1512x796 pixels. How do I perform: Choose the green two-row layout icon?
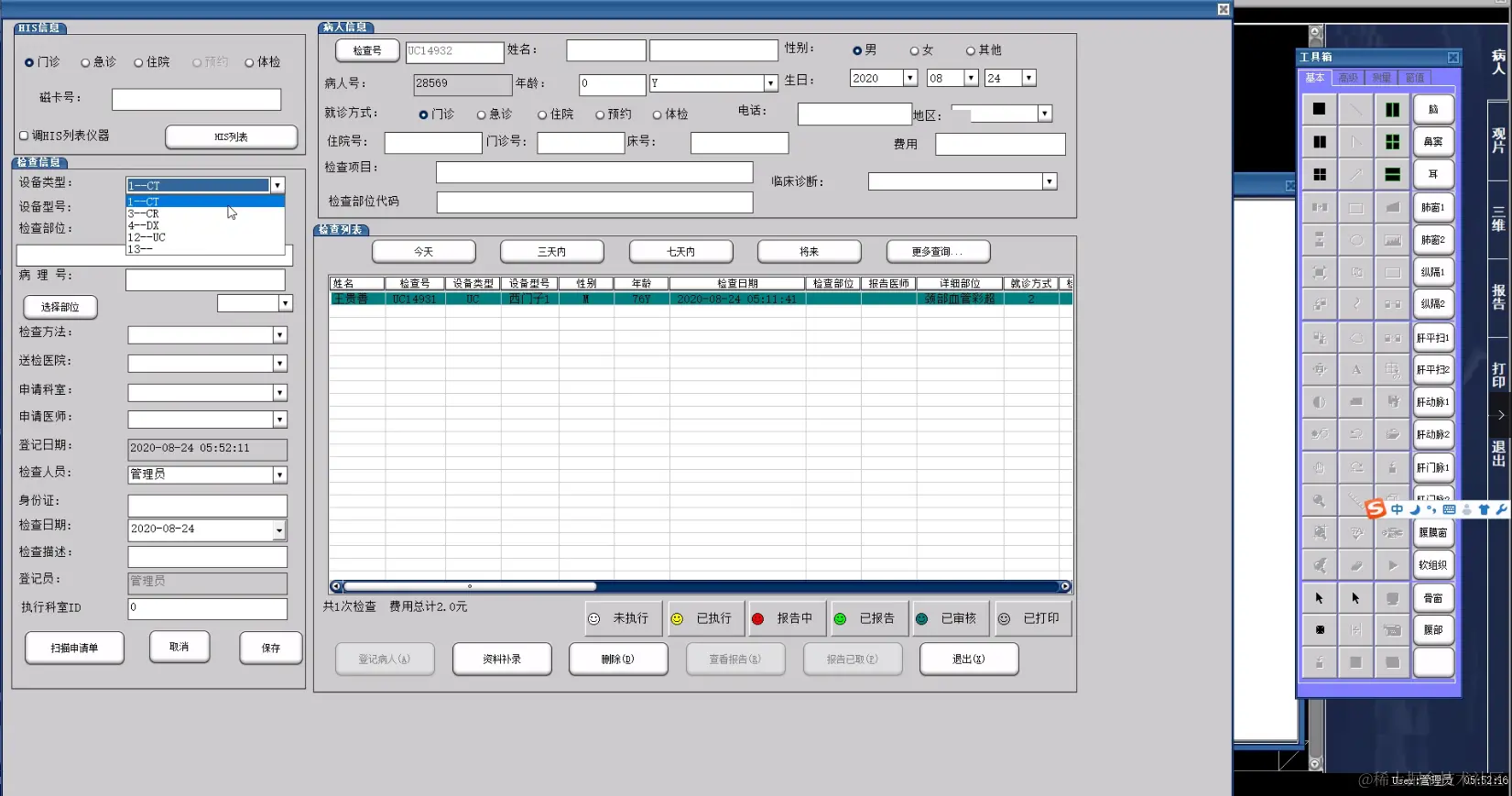pyautogui.click(x=1392, y=174)
